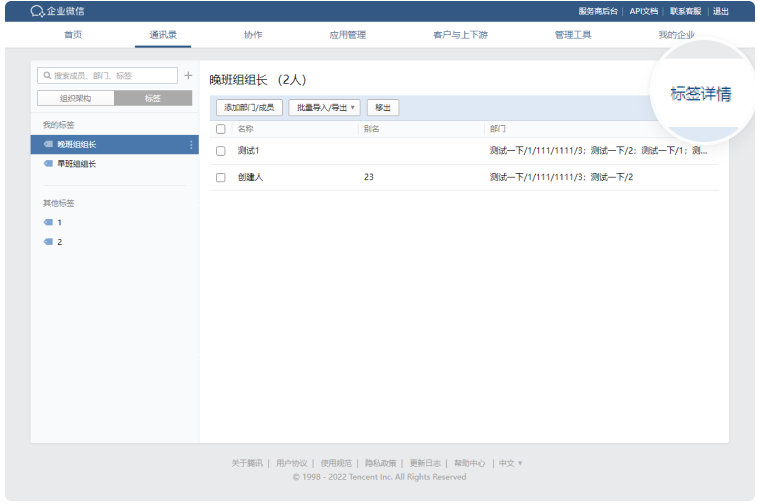
Task: Click the tag icon next to 早班组组长
Action: pos(48,164)
